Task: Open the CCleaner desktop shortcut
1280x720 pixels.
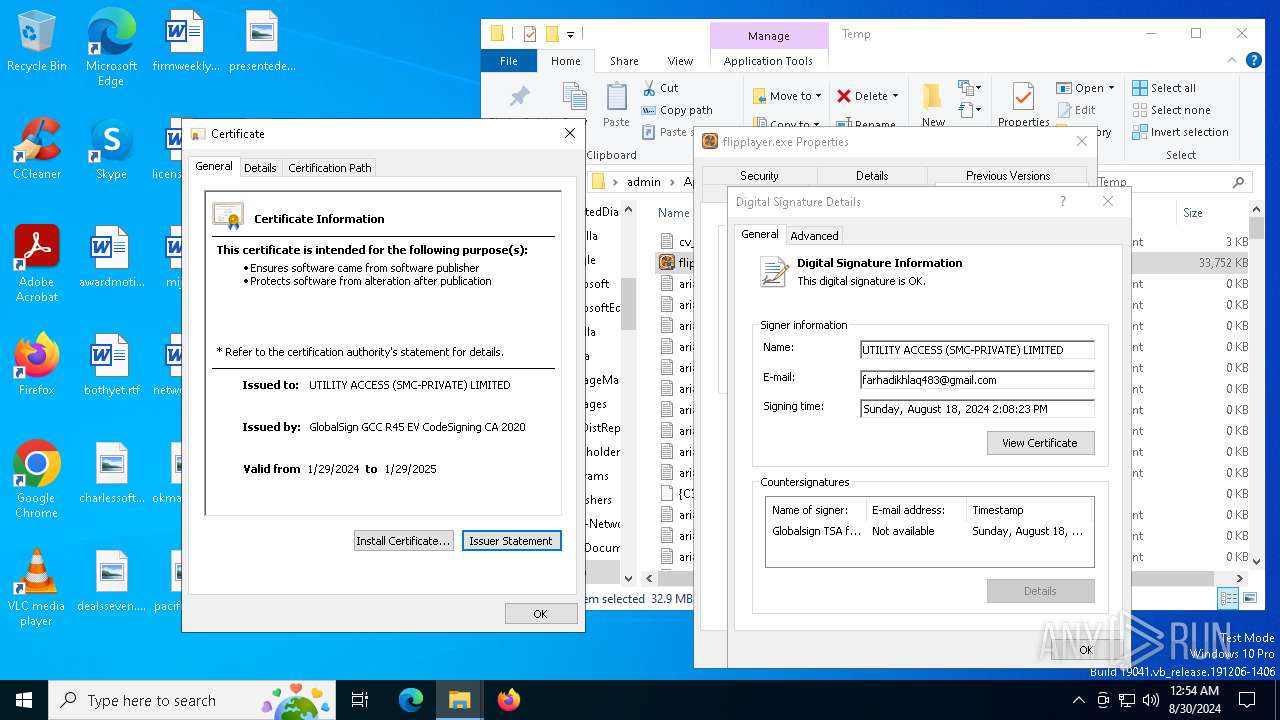Action: pyautogui.click(x=37, y=149)
